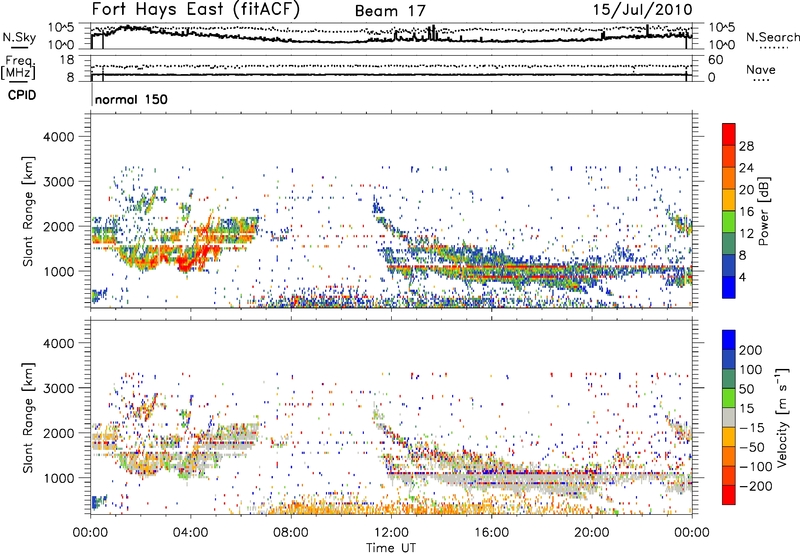Click the '18' frequency axis tick
800x554 pixels.
click(x=67, y=60)
